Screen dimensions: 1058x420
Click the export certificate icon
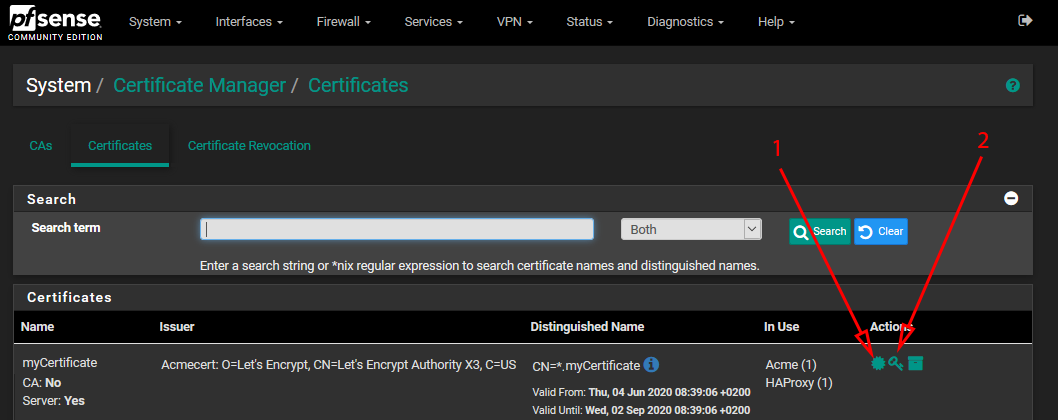pos(878,363)
